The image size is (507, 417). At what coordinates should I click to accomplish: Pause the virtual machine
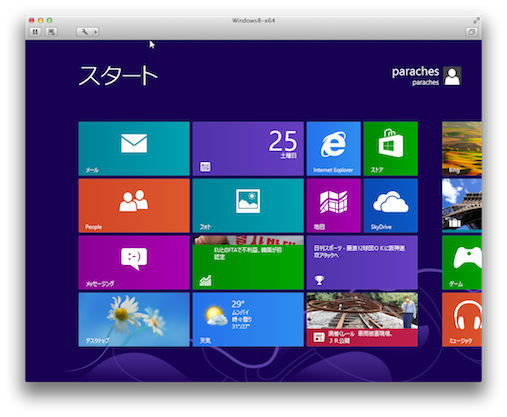[35, 32]
